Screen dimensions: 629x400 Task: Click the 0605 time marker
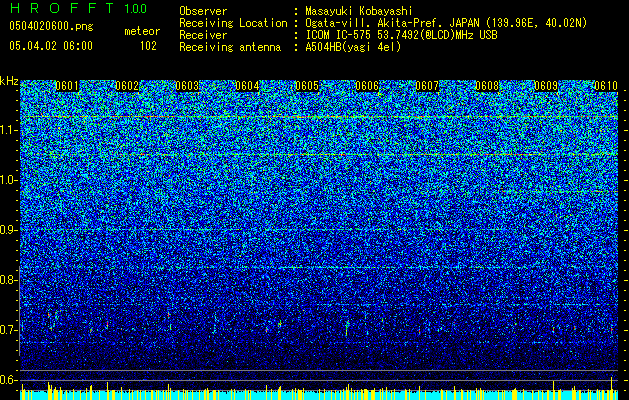[x=307, y=86]
